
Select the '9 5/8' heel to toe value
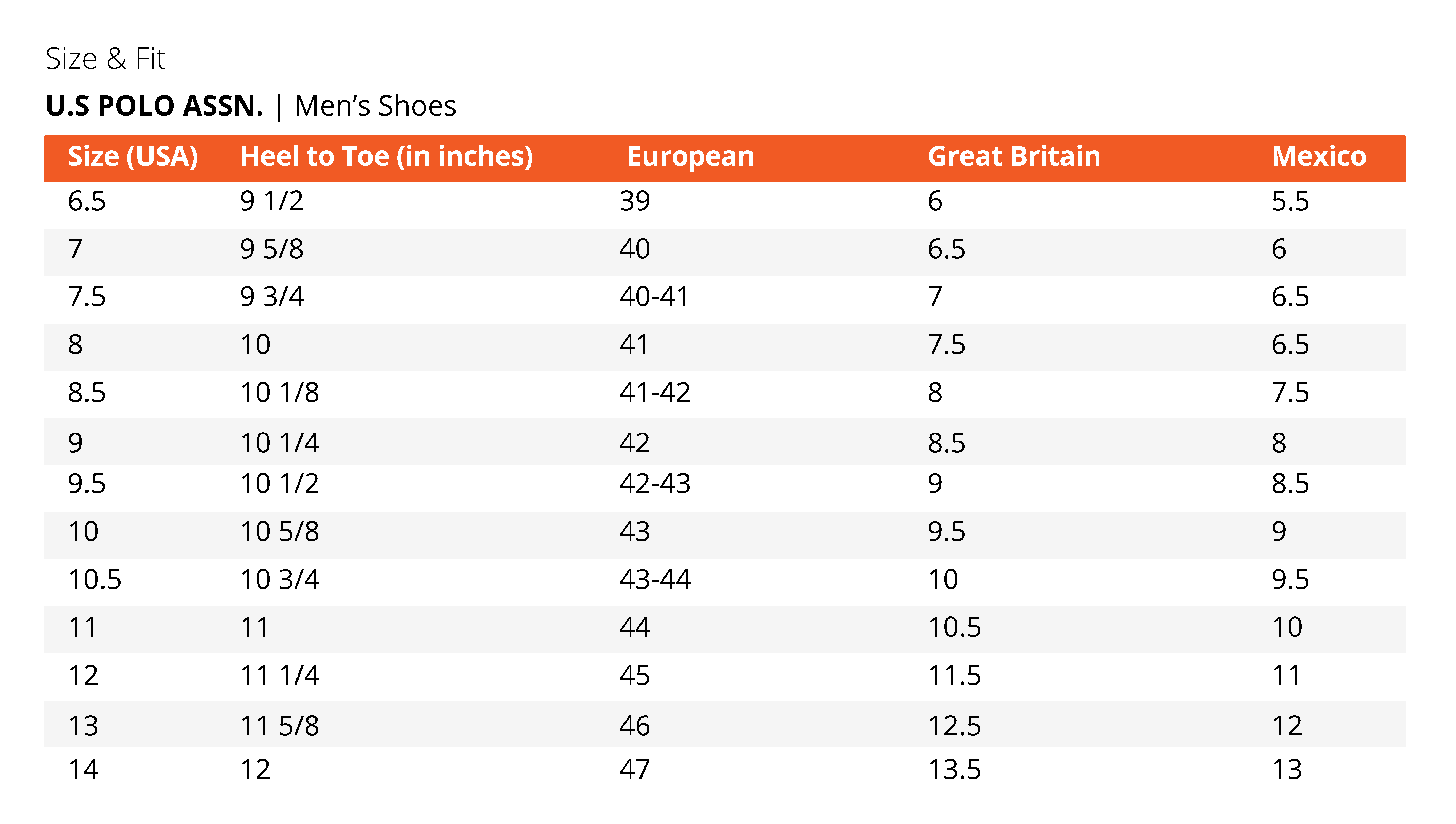[272, 249]
